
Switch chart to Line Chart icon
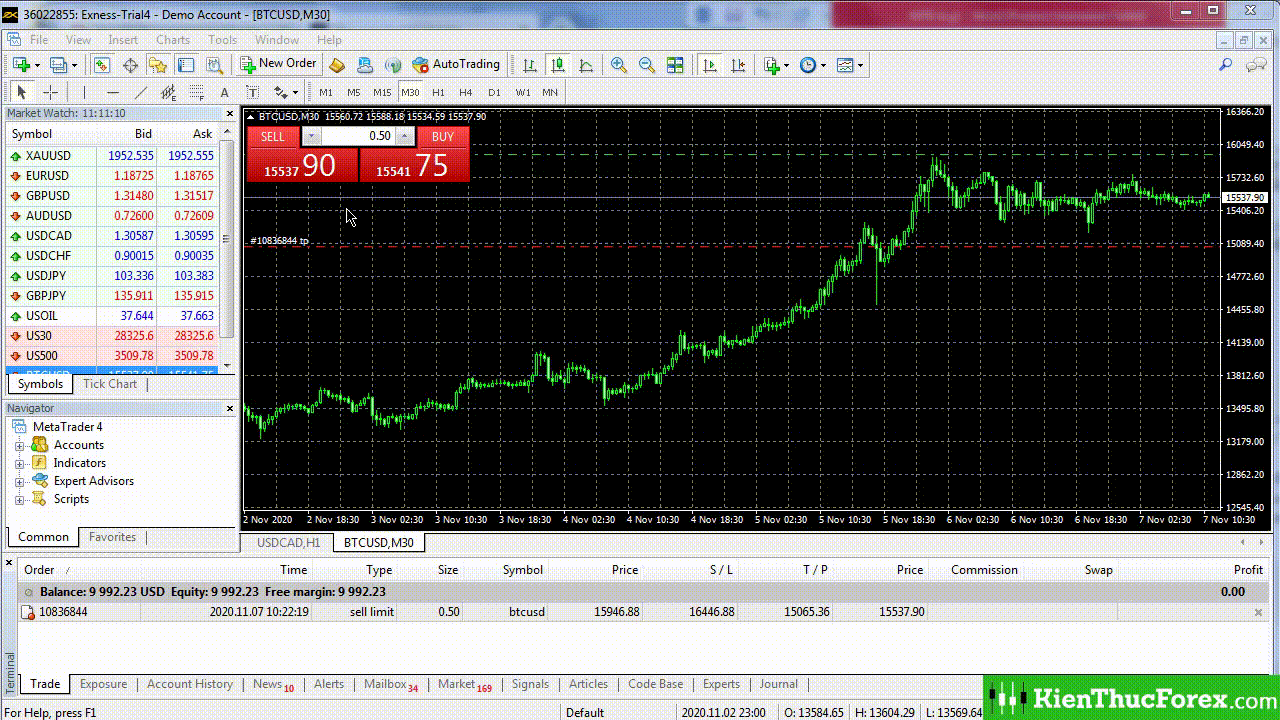[x=586, y=65]
